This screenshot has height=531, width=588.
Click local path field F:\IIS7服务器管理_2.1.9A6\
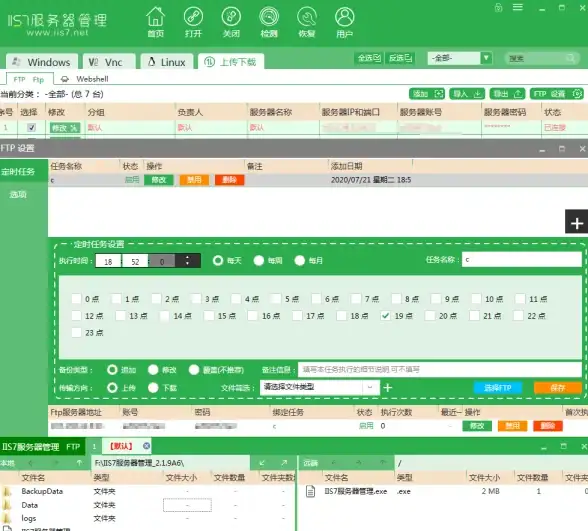pyautogui.click(x=171, y=463)
